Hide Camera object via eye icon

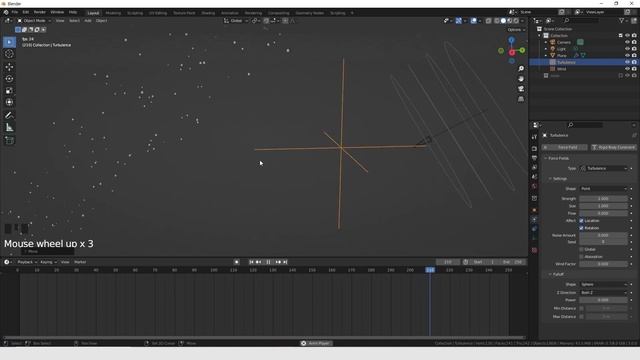(x=627, y=42)
